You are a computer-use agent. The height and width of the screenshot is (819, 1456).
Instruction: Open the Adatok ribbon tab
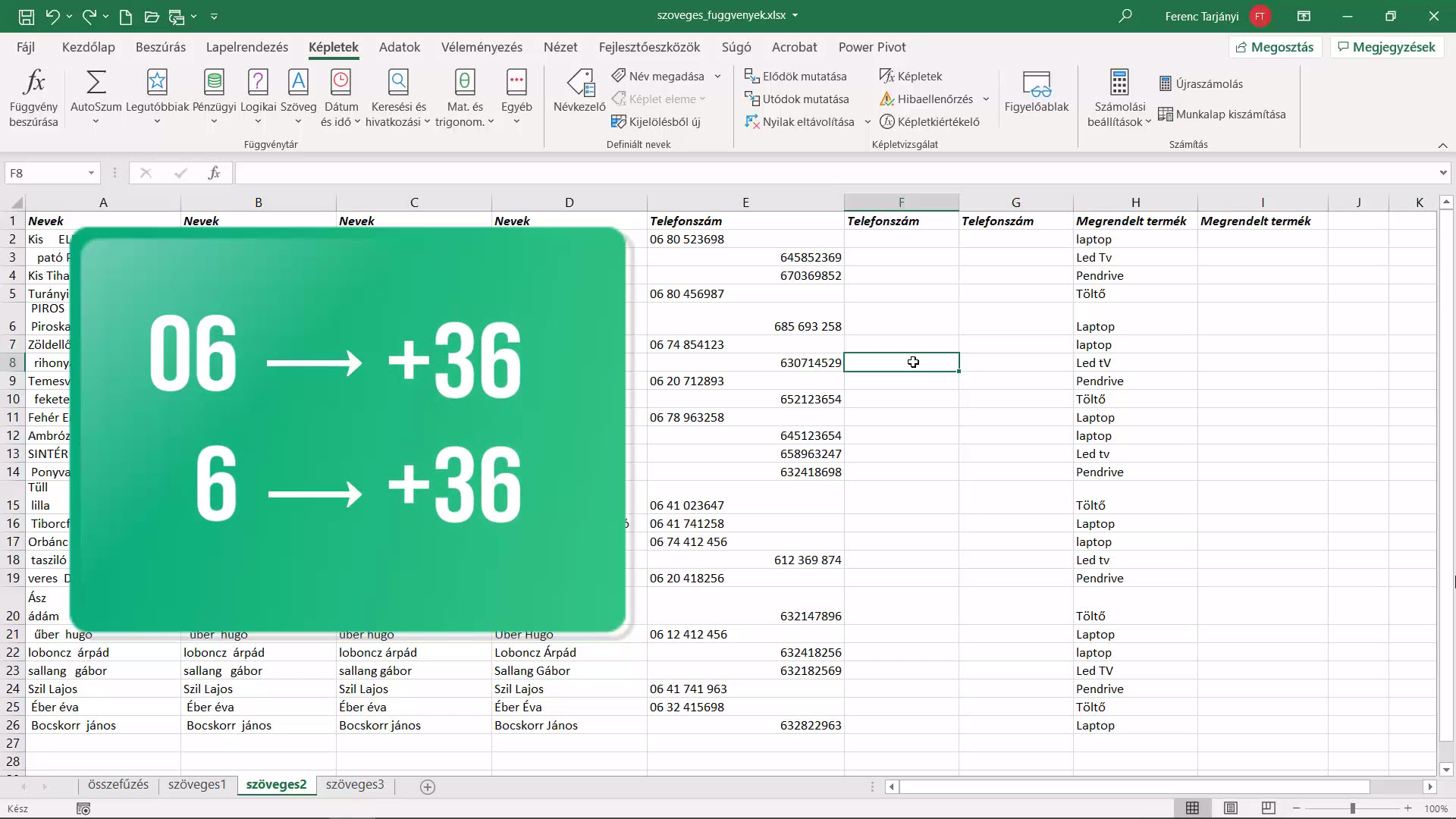[x=400, y=47]
